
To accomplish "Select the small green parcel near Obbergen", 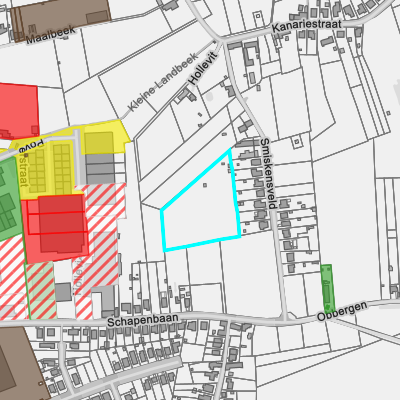I will [x=328, y=289].
